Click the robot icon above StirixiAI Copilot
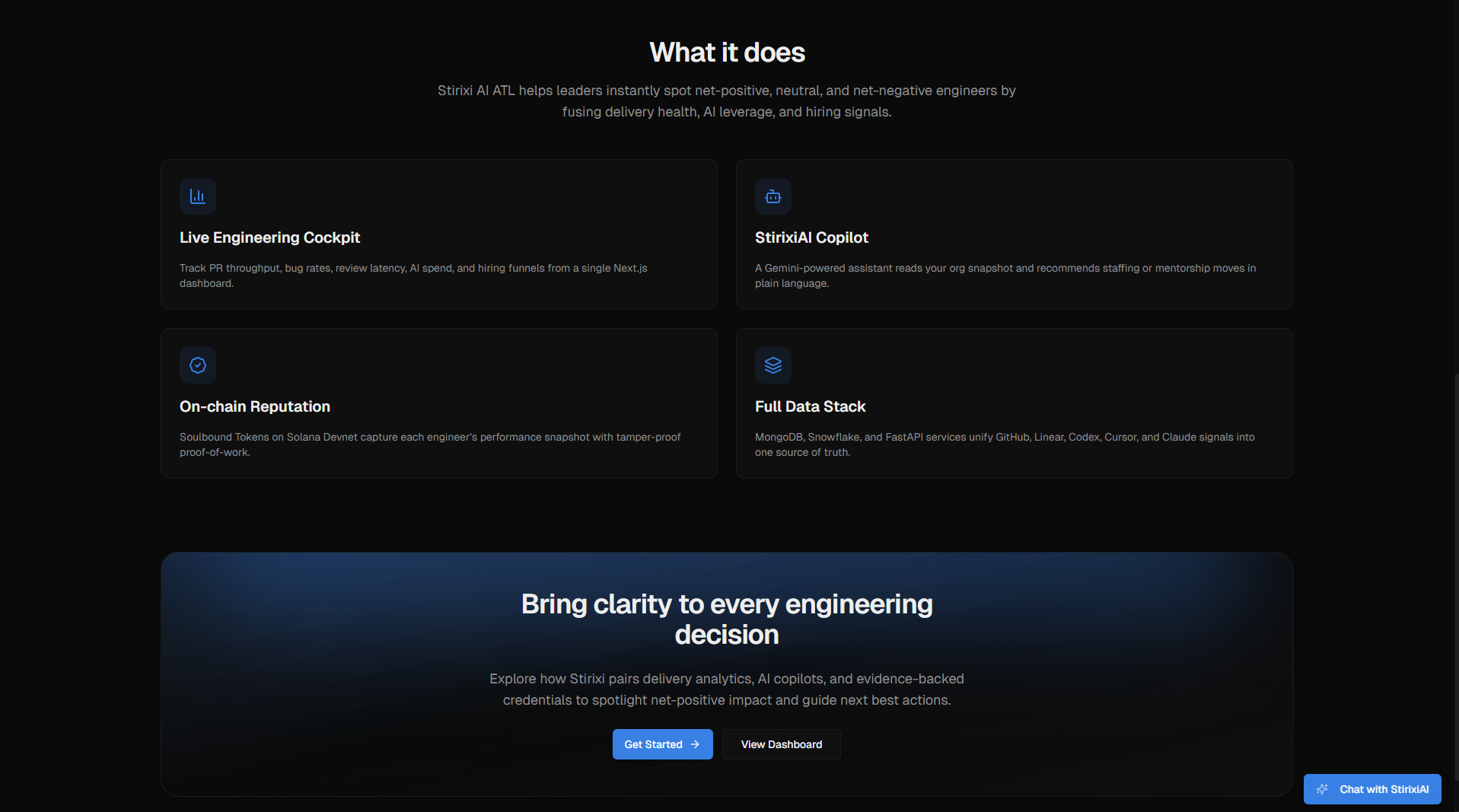 click(773, 196)
